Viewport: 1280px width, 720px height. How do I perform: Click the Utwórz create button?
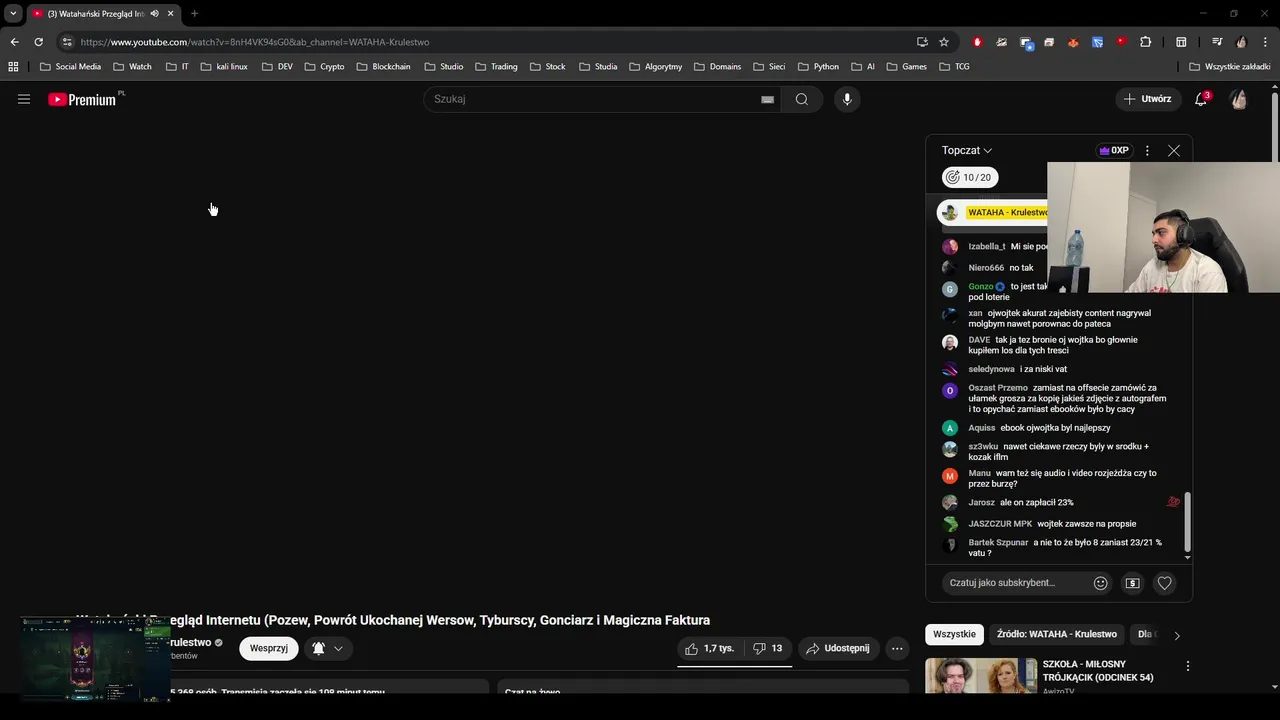coord(1148,99)
